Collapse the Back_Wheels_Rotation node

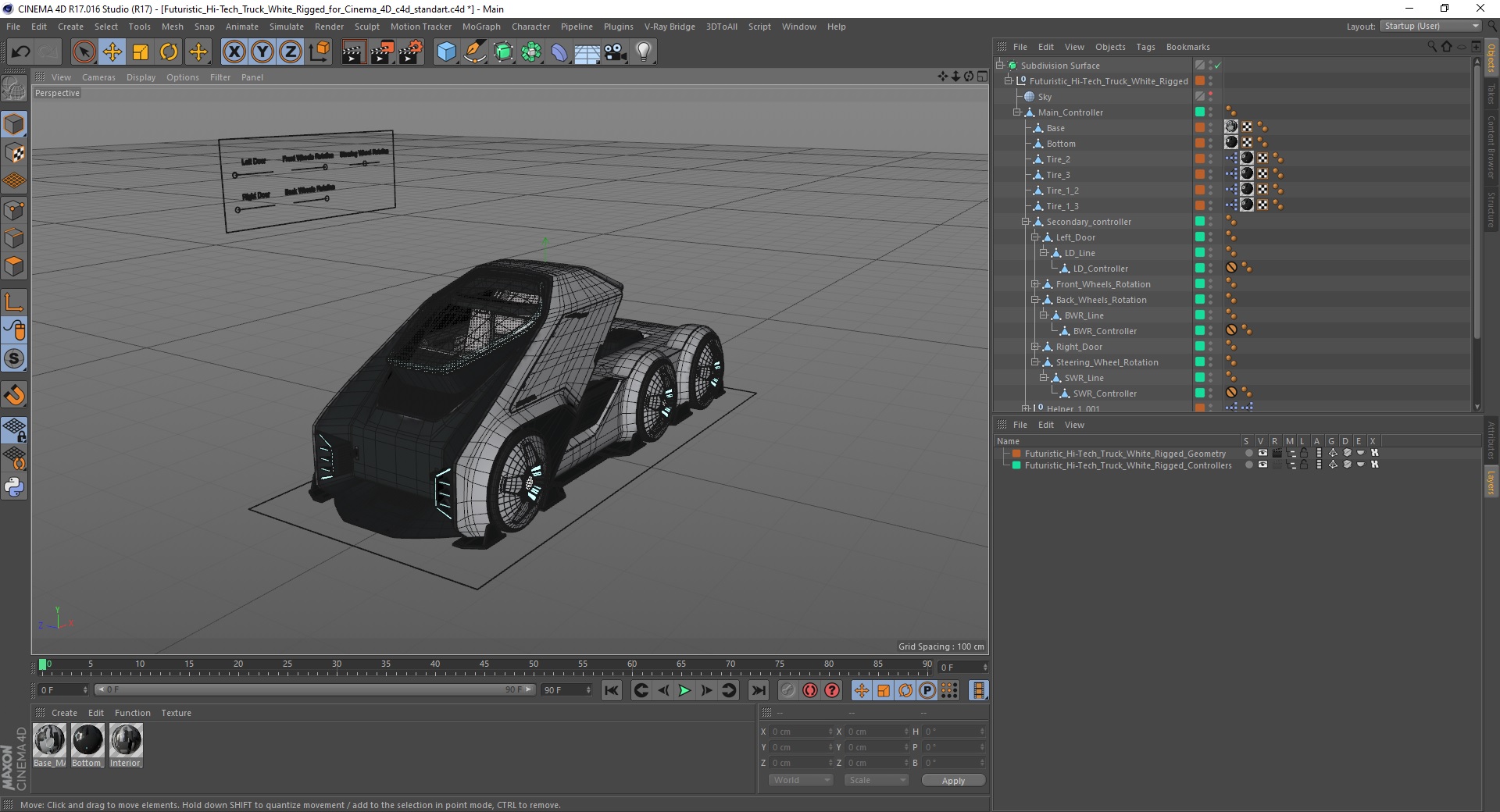[x=1034, y=300]
